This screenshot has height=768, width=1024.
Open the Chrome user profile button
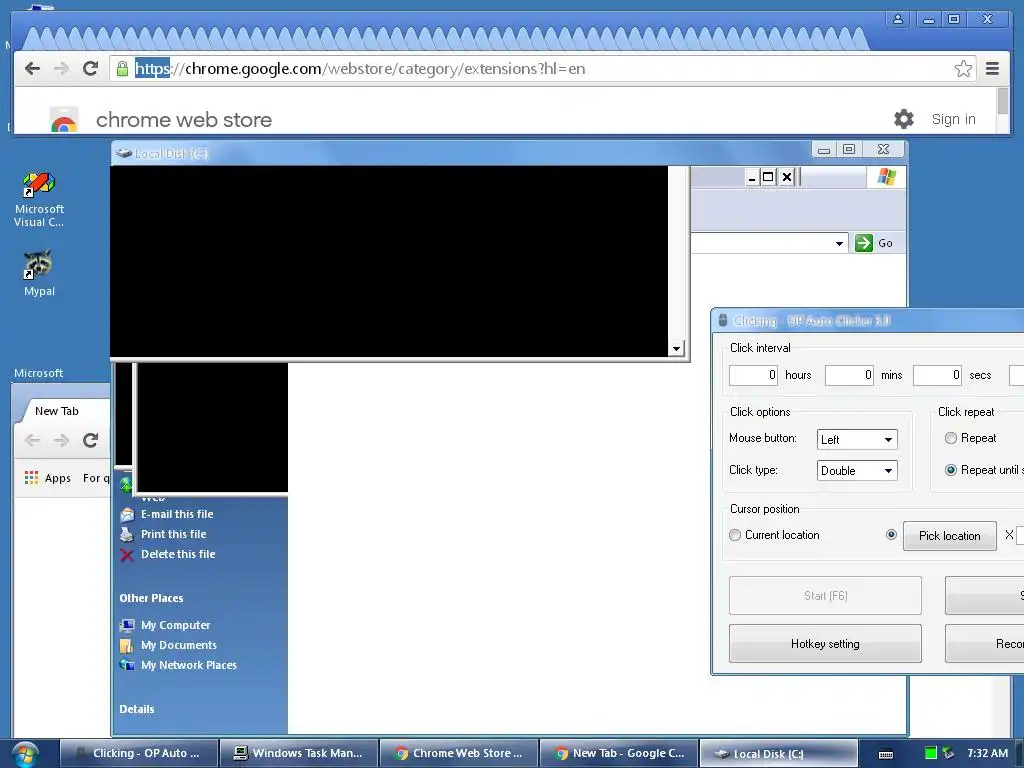click(898, 19)
